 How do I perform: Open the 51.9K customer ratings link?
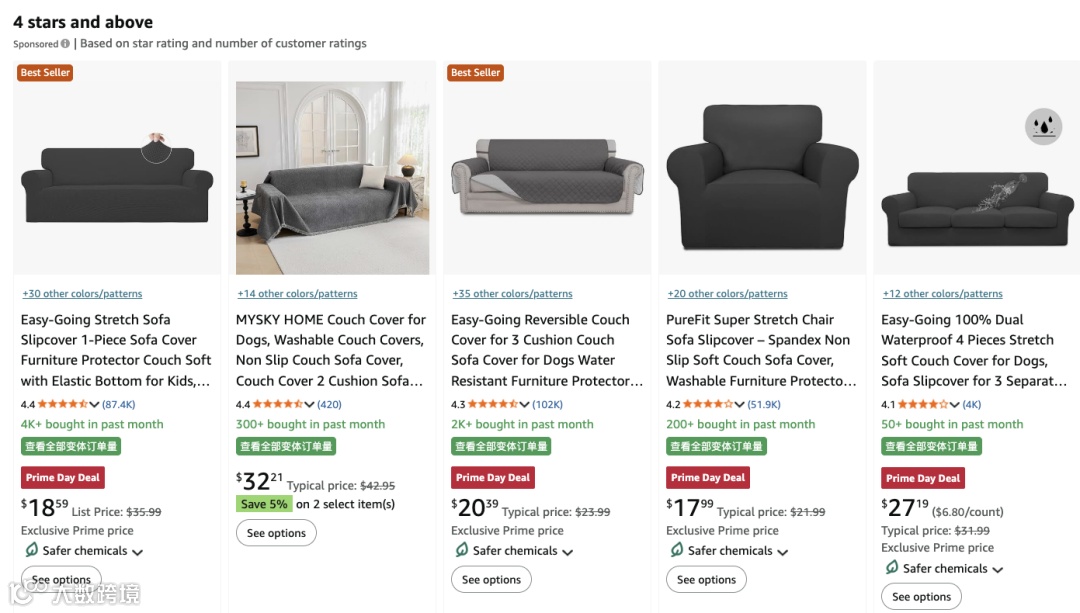(x=764, y=404)
